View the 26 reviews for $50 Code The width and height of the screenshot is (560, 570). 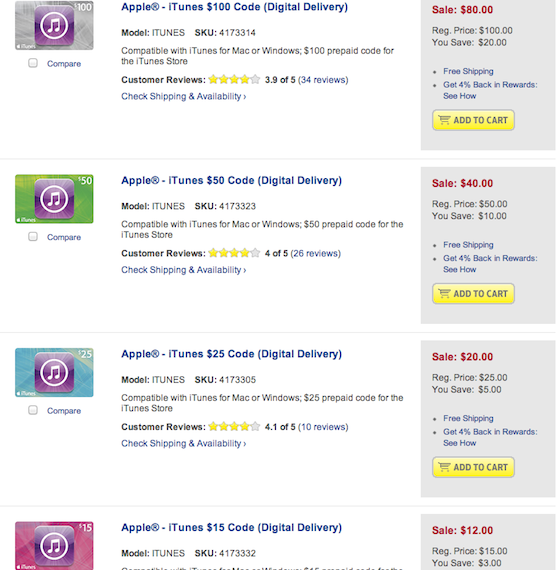point(316,253)
